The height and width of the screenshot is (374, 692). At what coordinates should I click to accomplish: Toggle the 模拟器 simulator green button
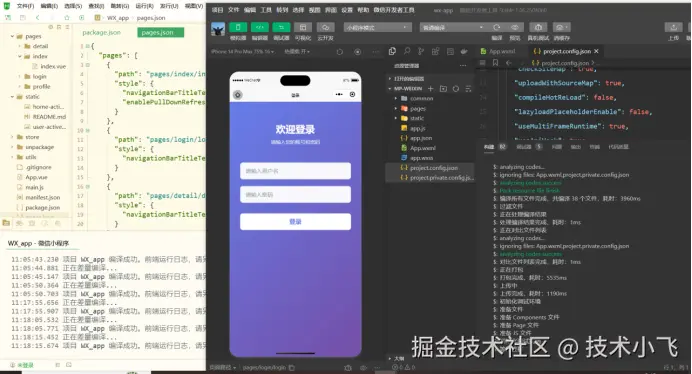tap(238, 27)
